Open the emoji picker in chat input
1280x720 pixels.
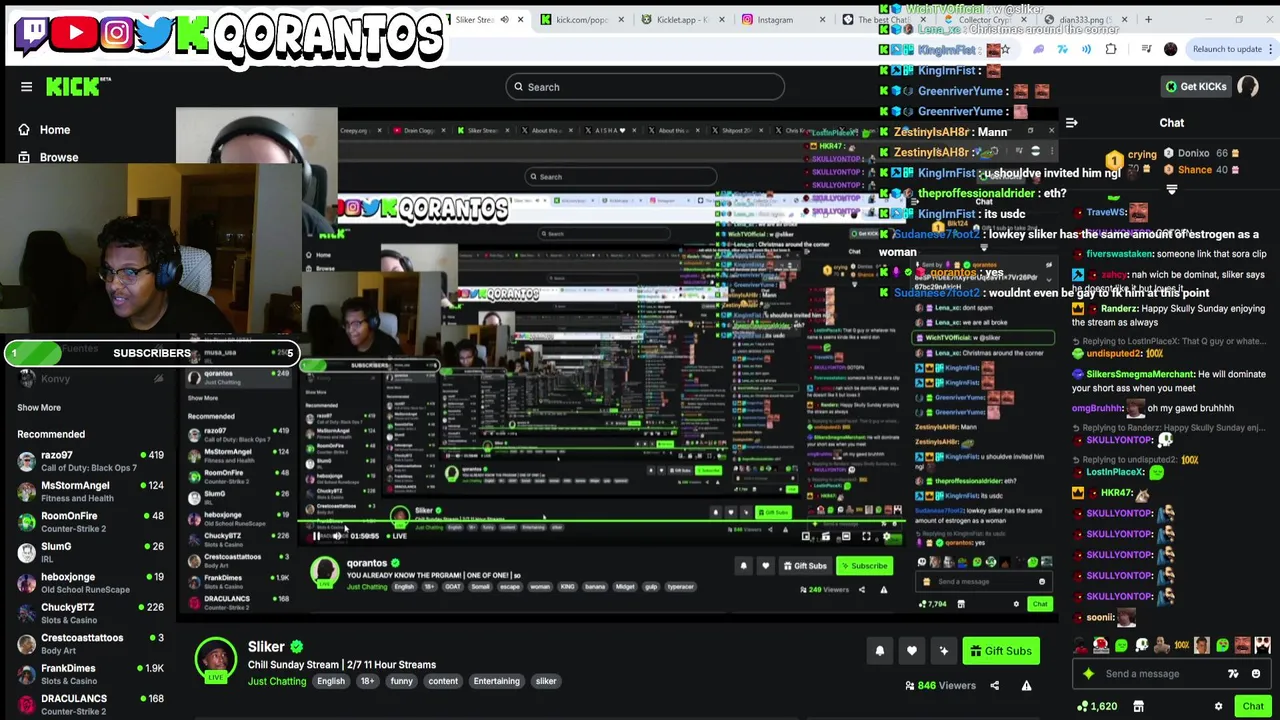coord(1256,674)
